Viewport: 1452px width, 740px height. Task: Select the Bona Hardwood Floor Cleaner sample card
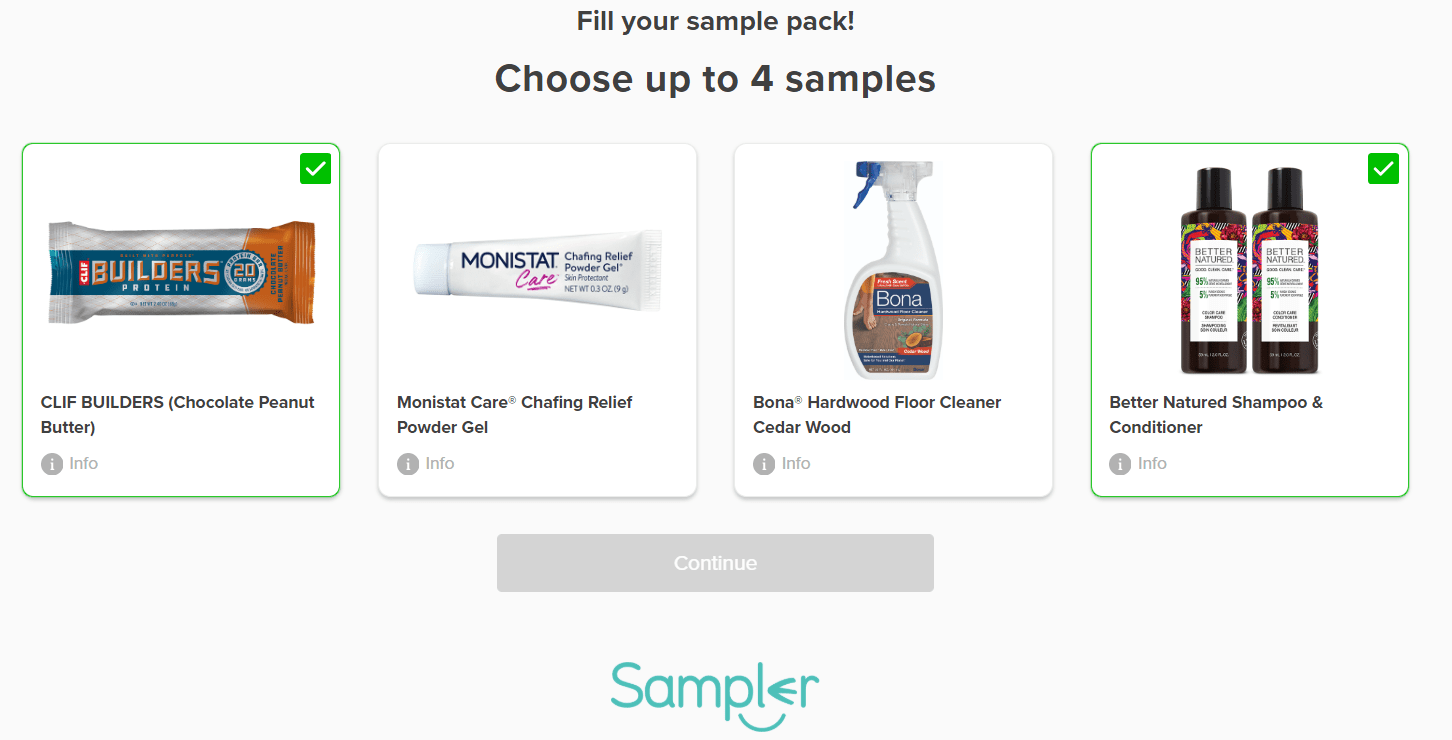(x=893, y=320)
